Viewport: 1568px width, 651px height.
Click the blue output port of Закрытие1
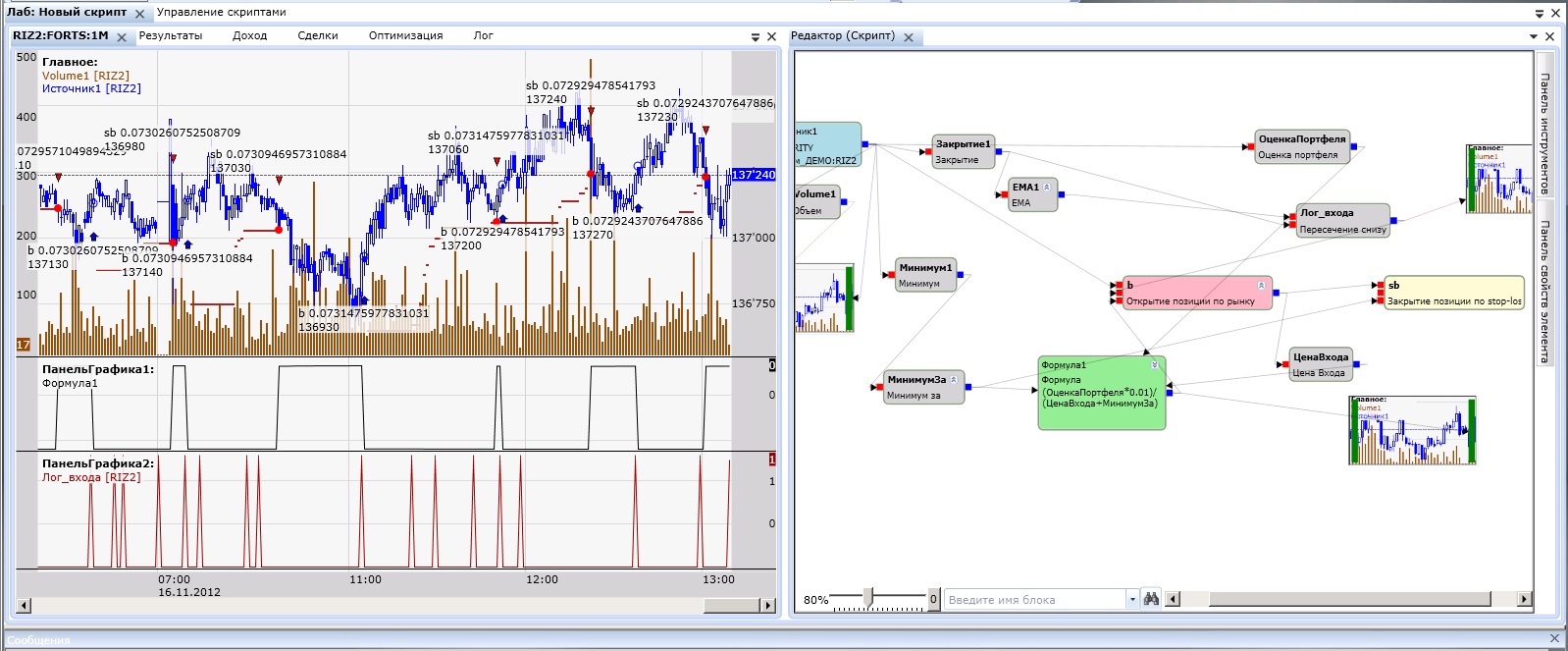point(999,151)
